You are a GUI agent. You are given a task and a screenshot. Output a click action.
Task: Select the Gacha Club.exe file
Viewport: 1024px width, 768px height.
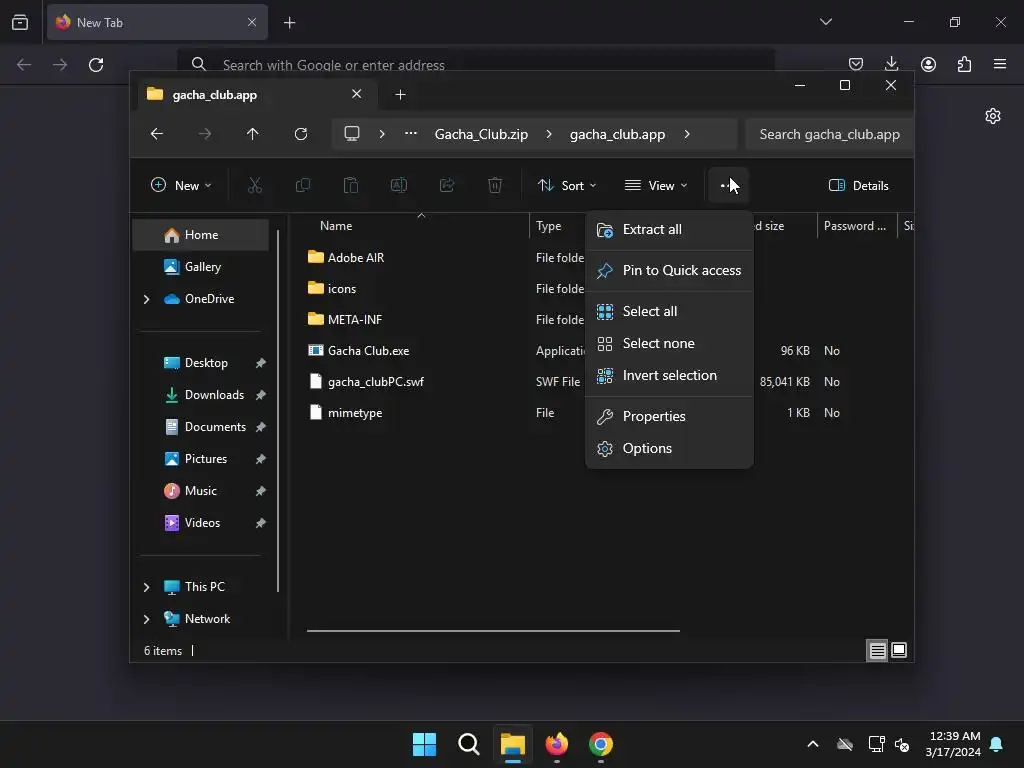tap(368, 351)
